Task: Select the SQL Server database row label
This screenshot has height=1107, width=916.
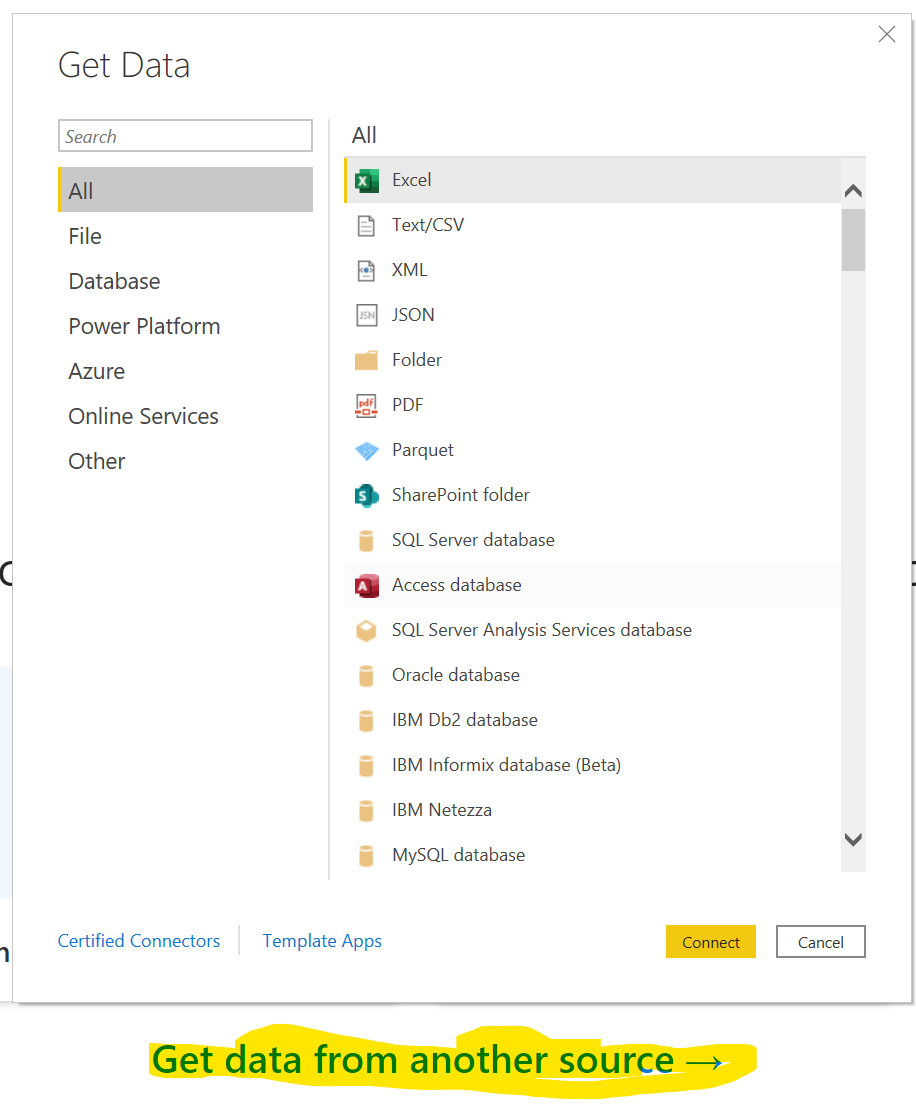Action: pos(473,540)
